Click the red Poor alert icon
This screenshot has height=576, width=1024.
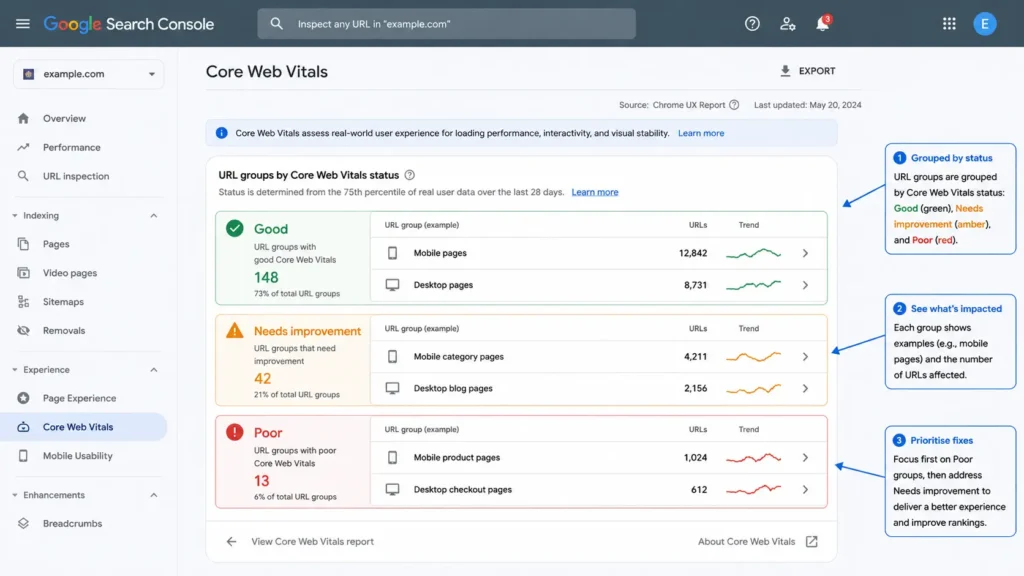pos(234,432)
